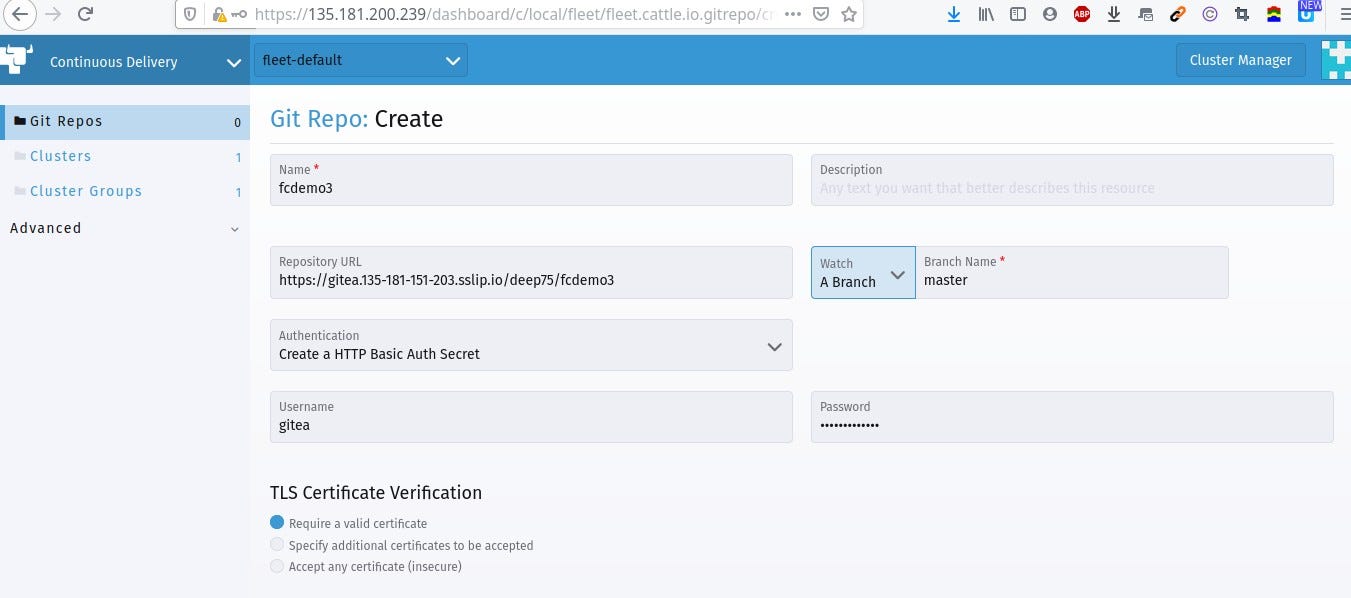
Task: Open the Watch A Branch dropdown
Action: coord(863,272)
